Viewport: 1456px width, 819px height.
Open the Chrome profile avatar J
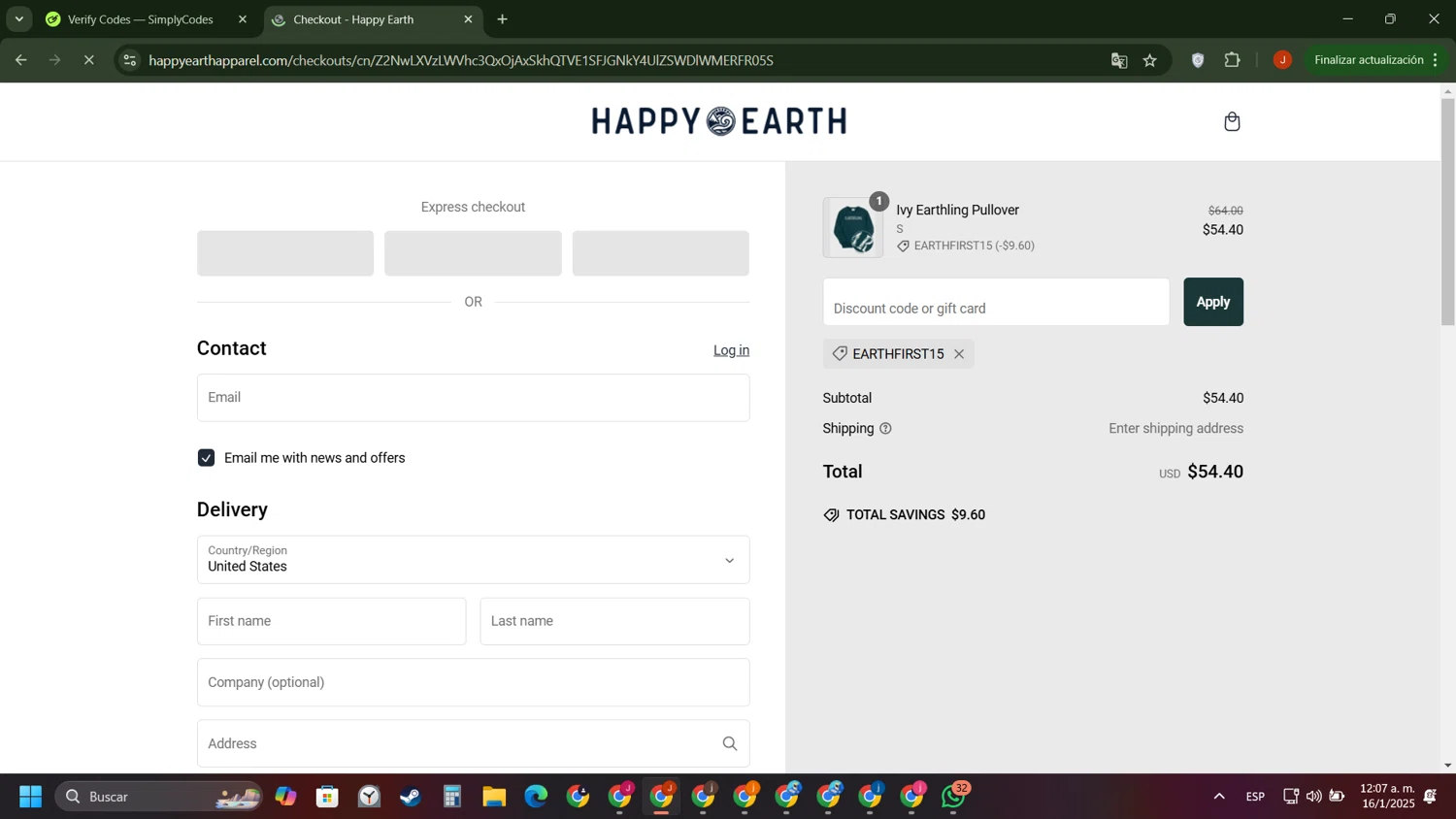click(1282, 60)
